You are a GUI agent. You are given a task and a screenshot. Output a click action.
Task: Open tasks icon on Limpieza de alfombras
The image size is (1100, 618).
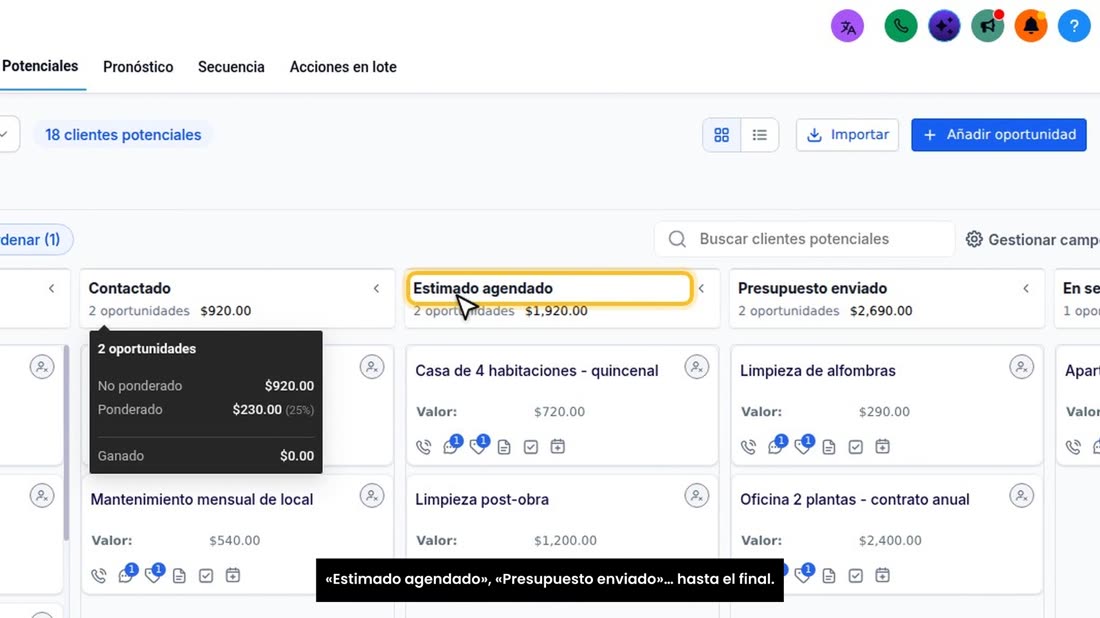coord(856,447)
